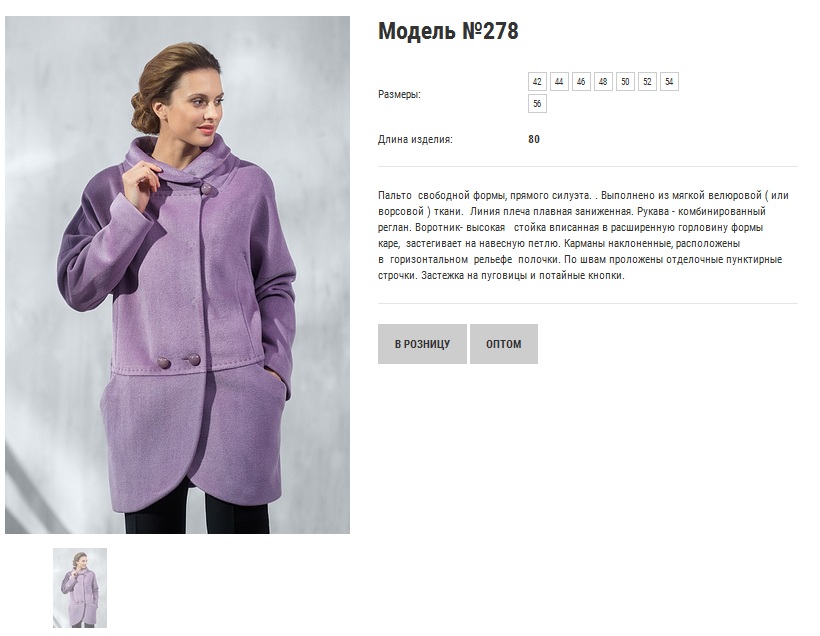Click the word 'Пальто' starting the description

click(x=395, y=196)
